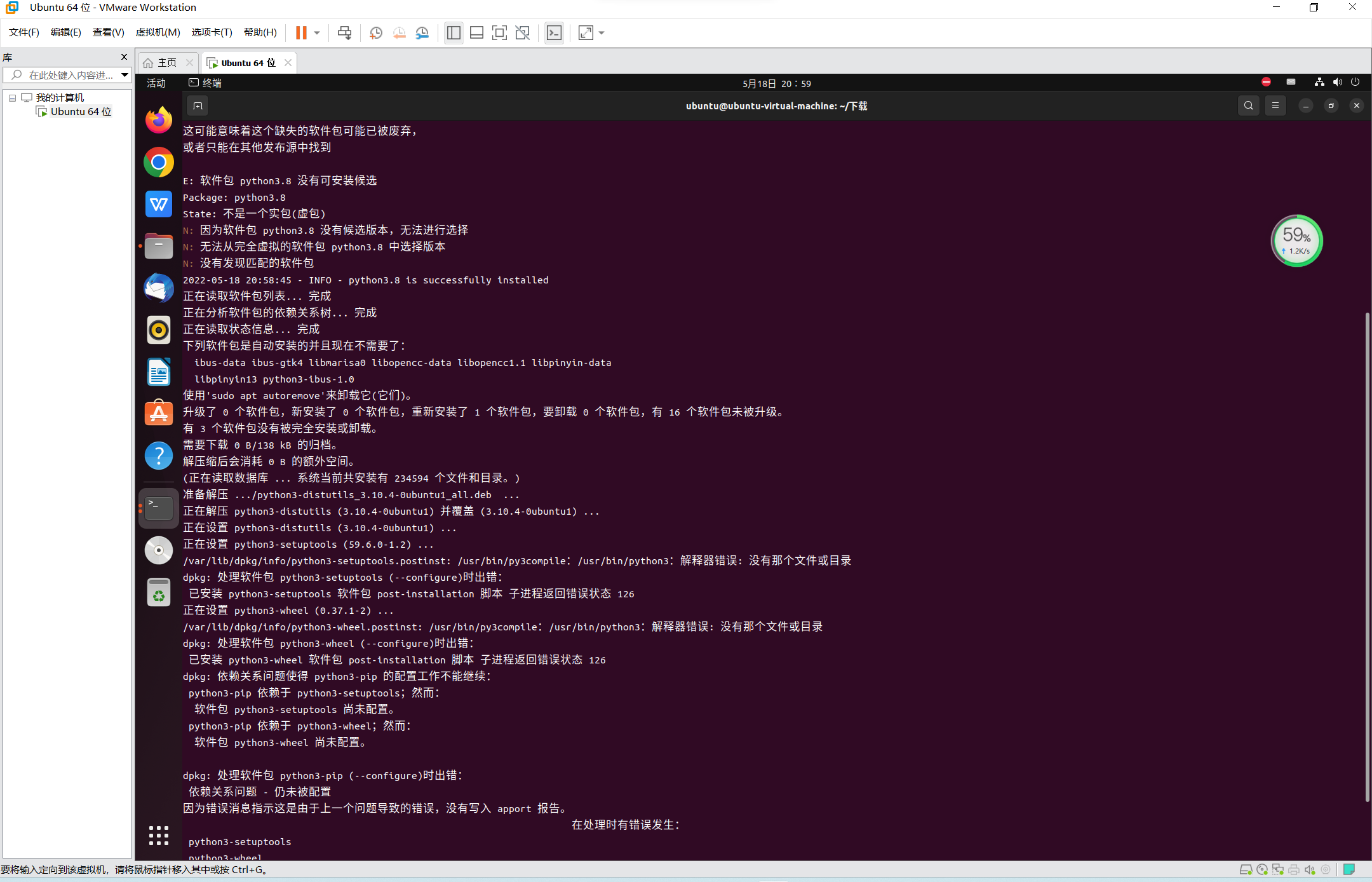Click the hard disk status bar icon

point(1246,870)
